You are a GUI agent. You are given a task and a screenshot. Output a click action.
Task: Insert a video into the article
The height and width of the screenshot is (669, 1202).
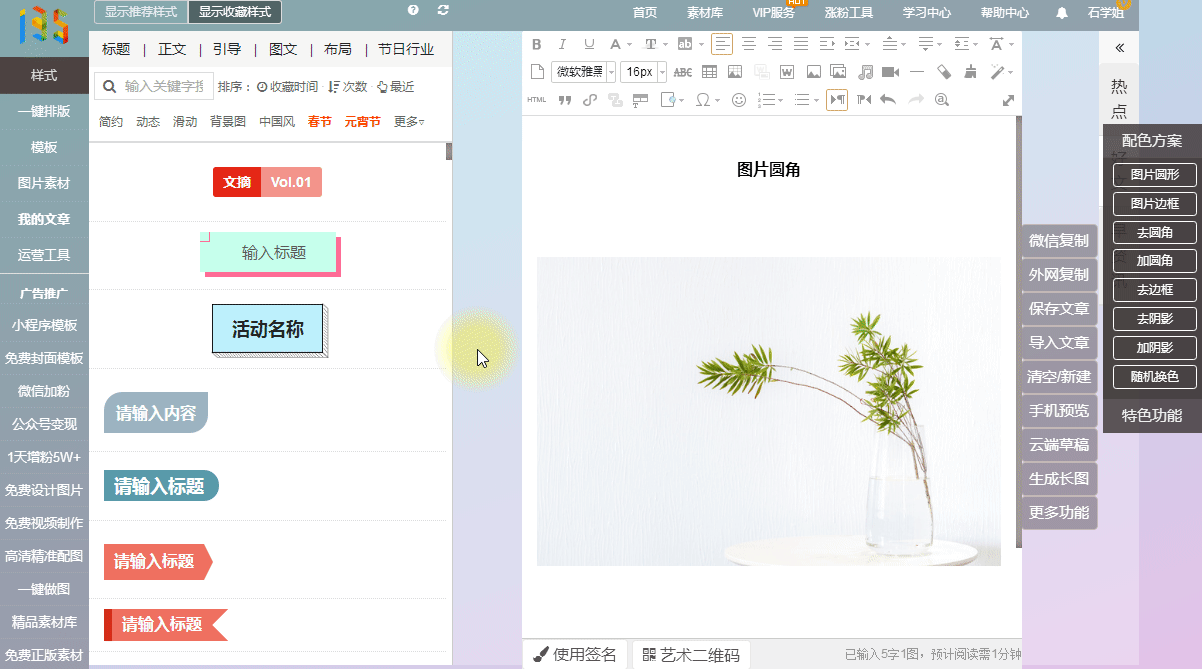[x=889, y=72]
